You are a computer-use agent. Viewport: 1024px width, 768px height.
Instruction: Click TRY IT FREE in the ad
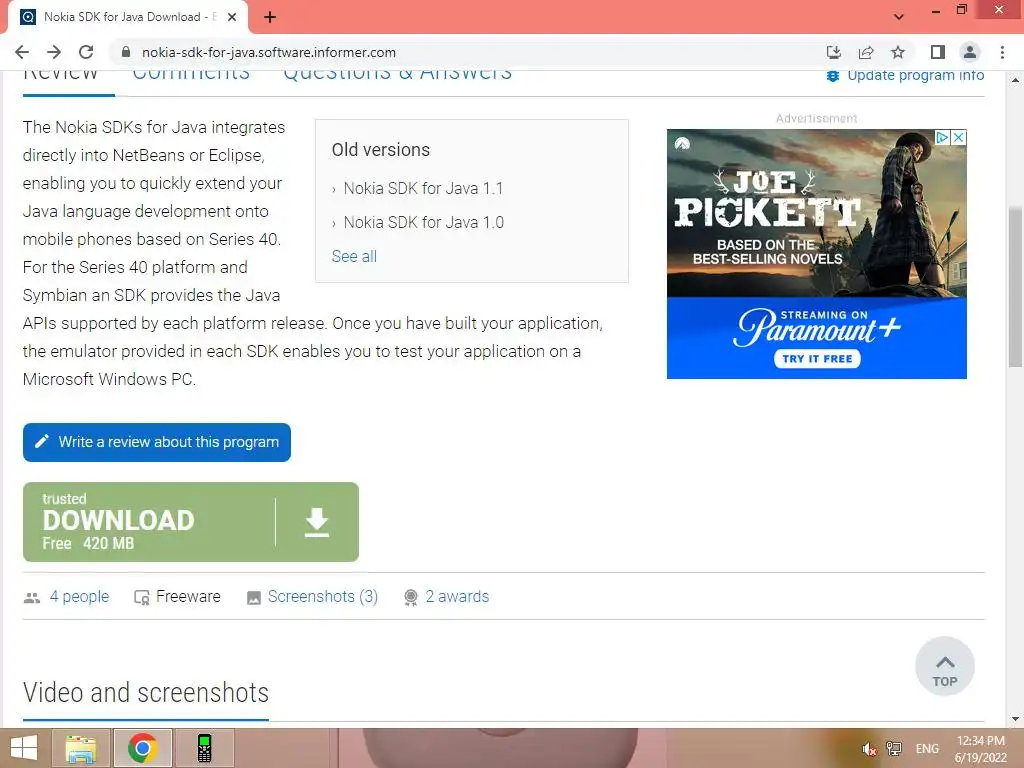pyautogui.click(x=817, y=359)
